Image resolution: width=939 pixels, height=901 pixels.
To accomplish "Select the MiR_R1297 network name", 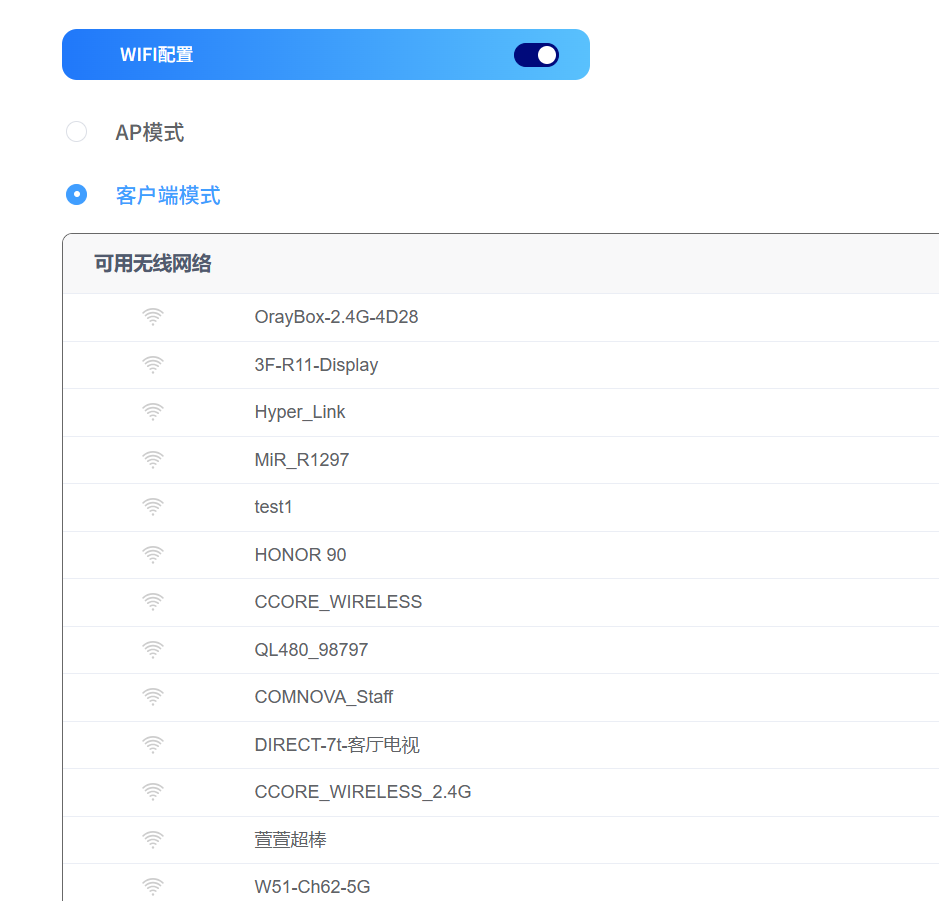I will pyautogui.click(x=301, y=460).
